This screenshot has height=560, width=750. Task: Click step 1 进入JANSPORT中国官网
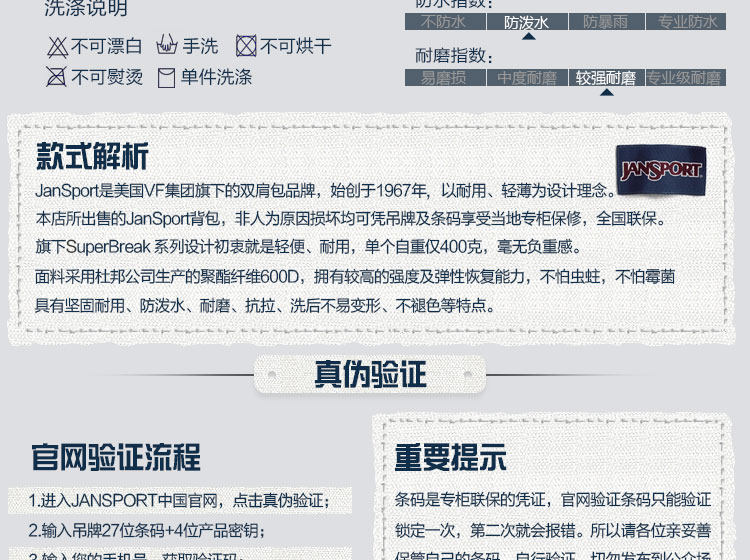tap(180, 501)
